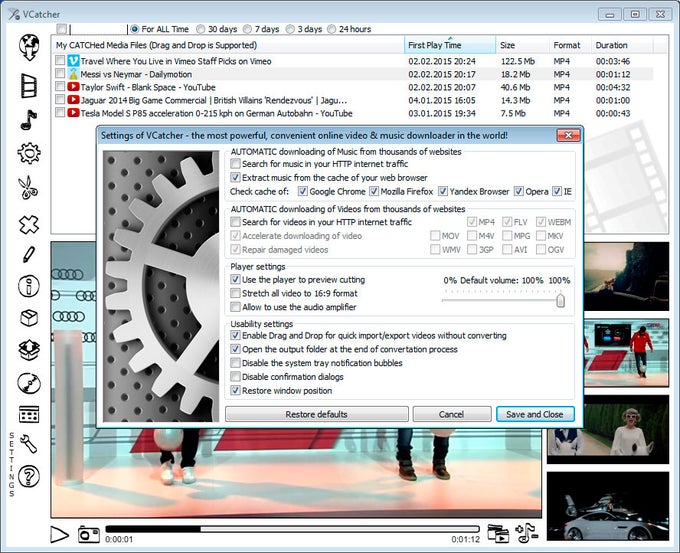This screenshot has height=553, width=680.
Task: Uncheck Restore window position
Action: (235, 390)
